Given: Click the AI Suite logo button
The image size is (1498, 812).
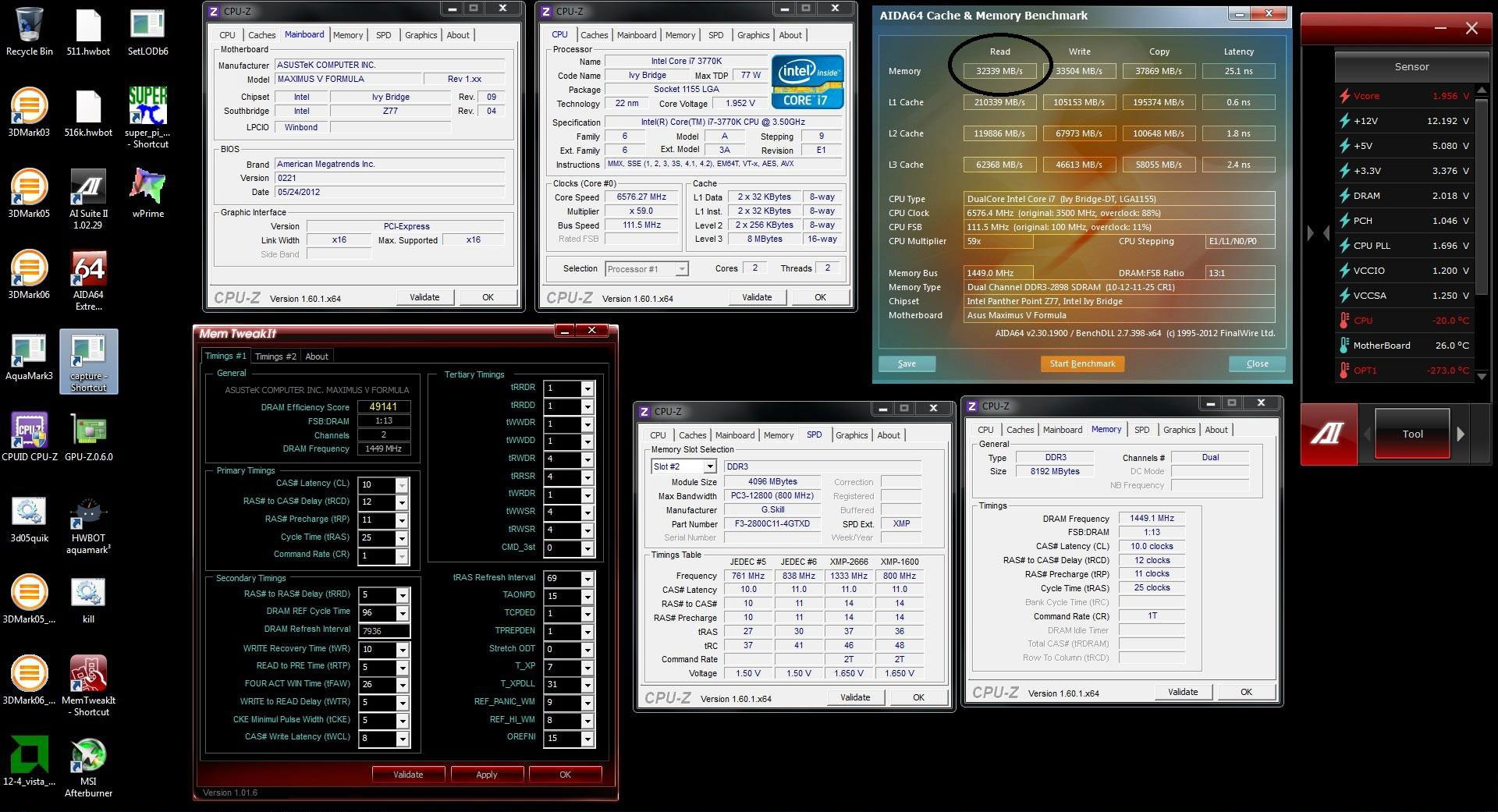Looking at the screenshot, I should pos(1329,434).
